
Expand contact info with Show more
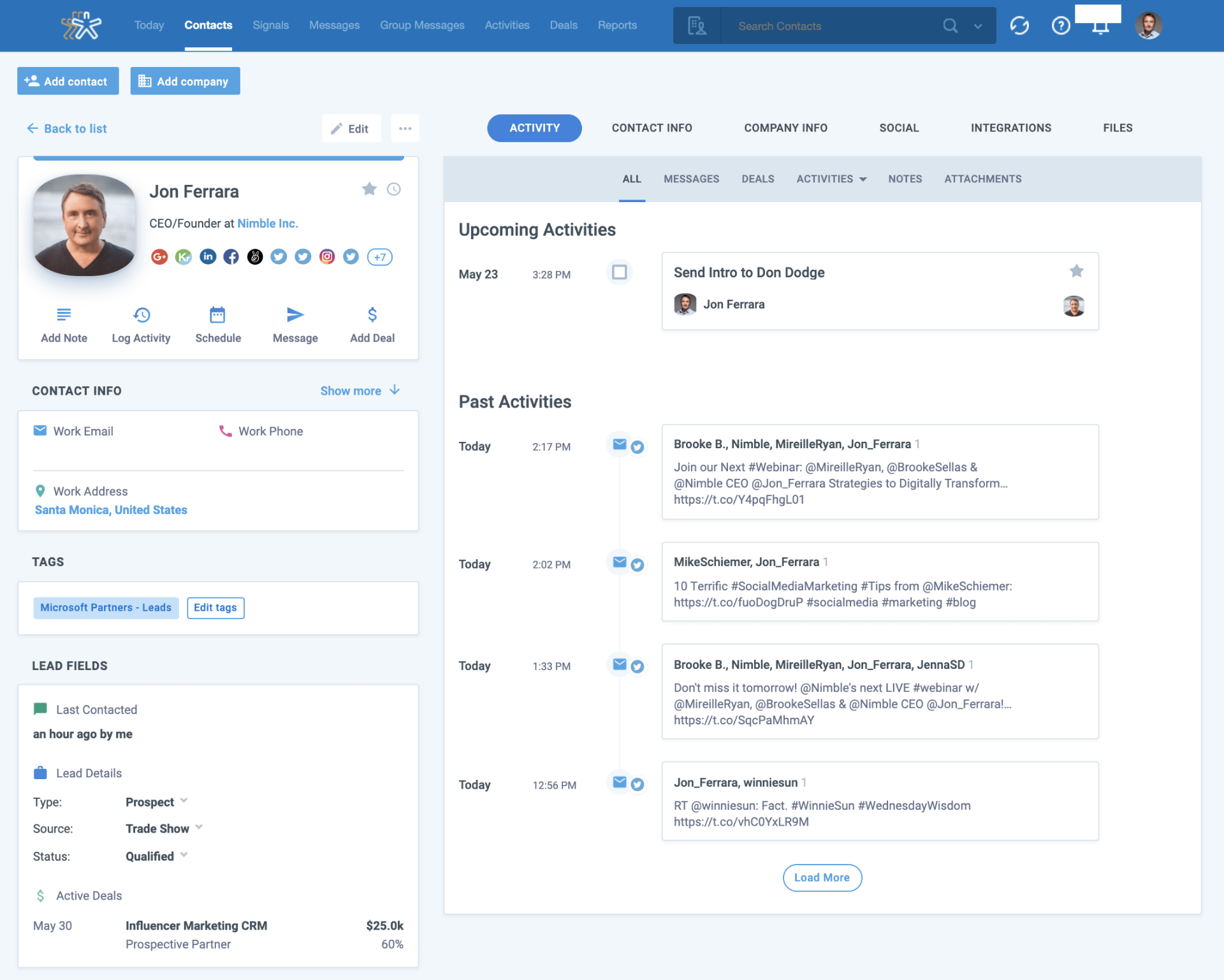point(360,391)
